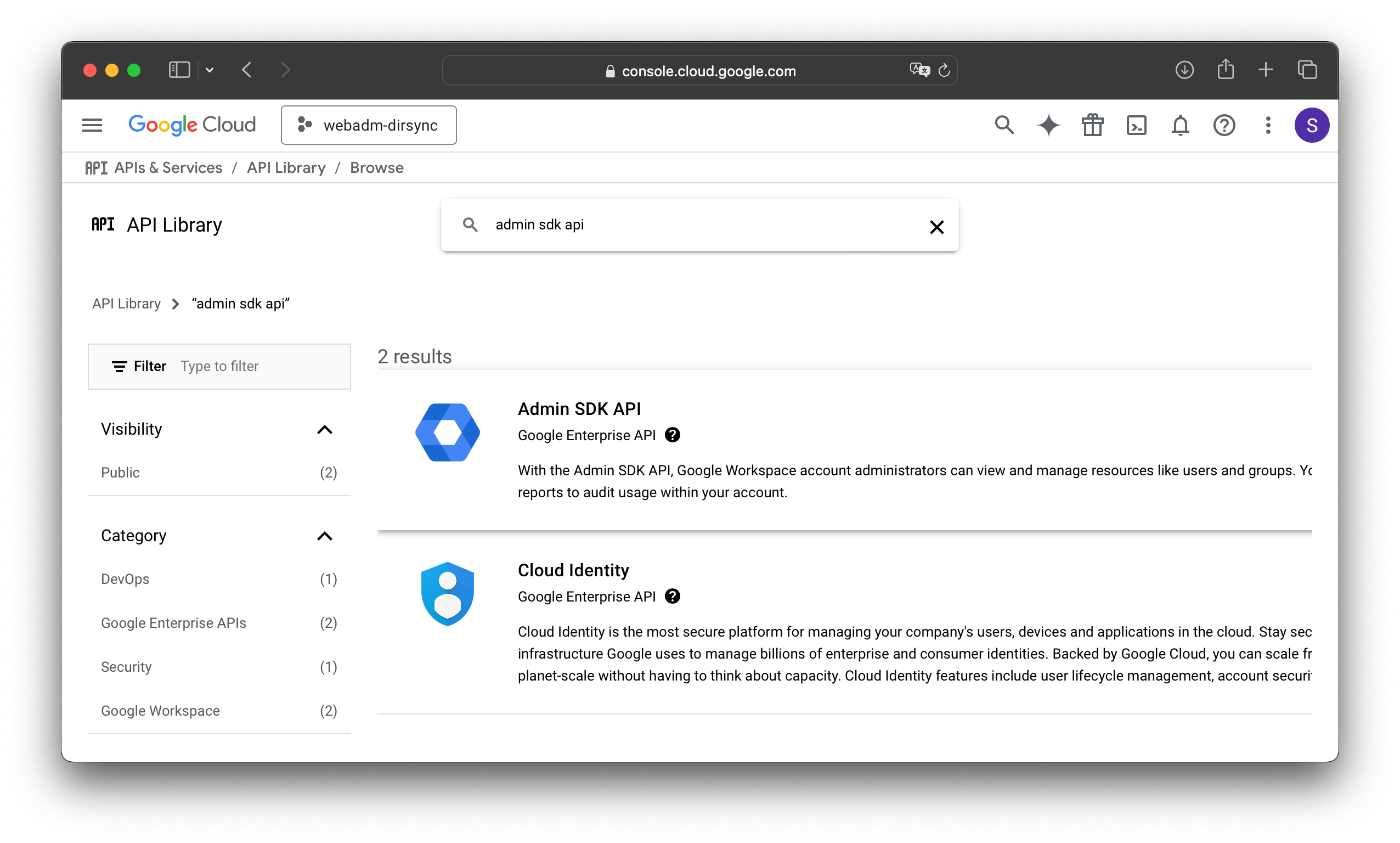Open the notifications bell
The height and width of the screenshot is (843, 1400).
[x=1179, y=125]
